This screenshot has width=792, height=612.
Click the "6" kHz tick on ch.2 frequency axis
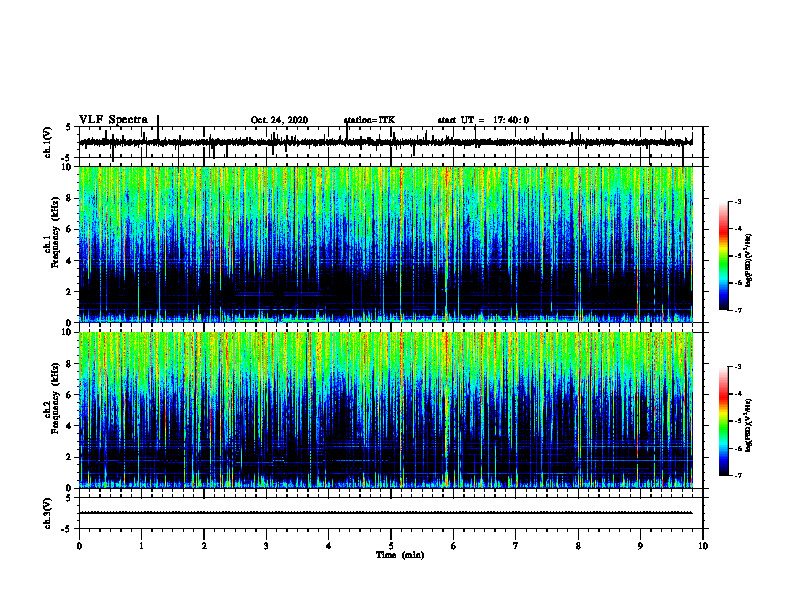click(x=70, y=395)
